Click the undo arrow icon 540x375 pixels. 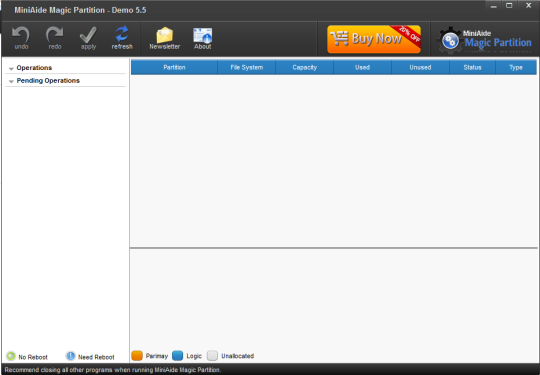21,34
